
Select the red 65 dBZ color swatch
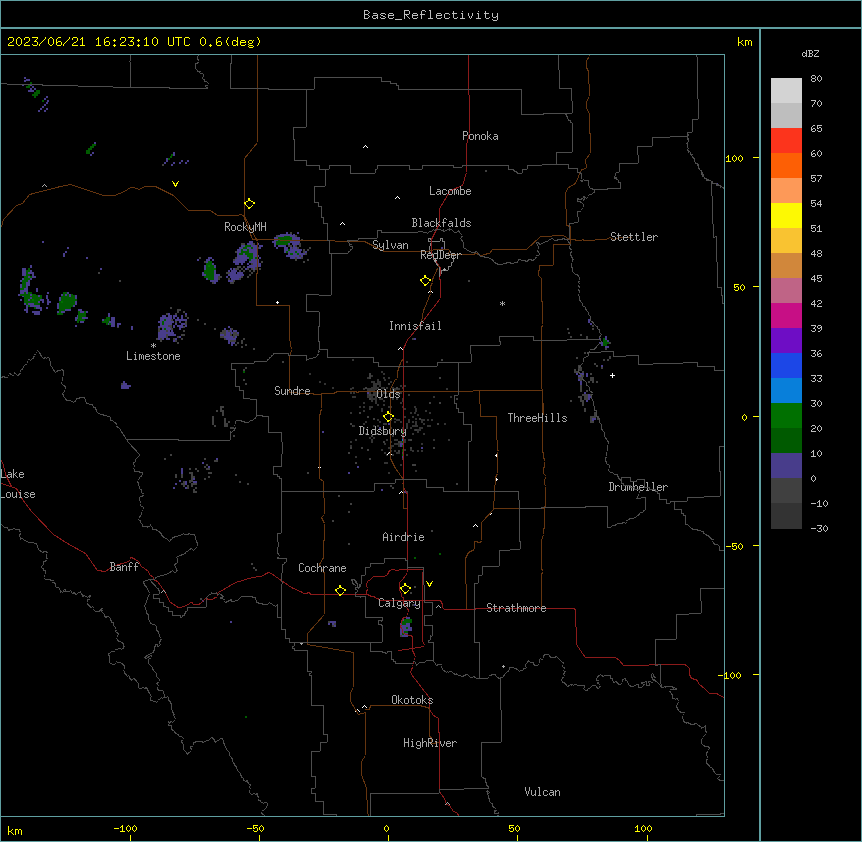tap(786, 140)
